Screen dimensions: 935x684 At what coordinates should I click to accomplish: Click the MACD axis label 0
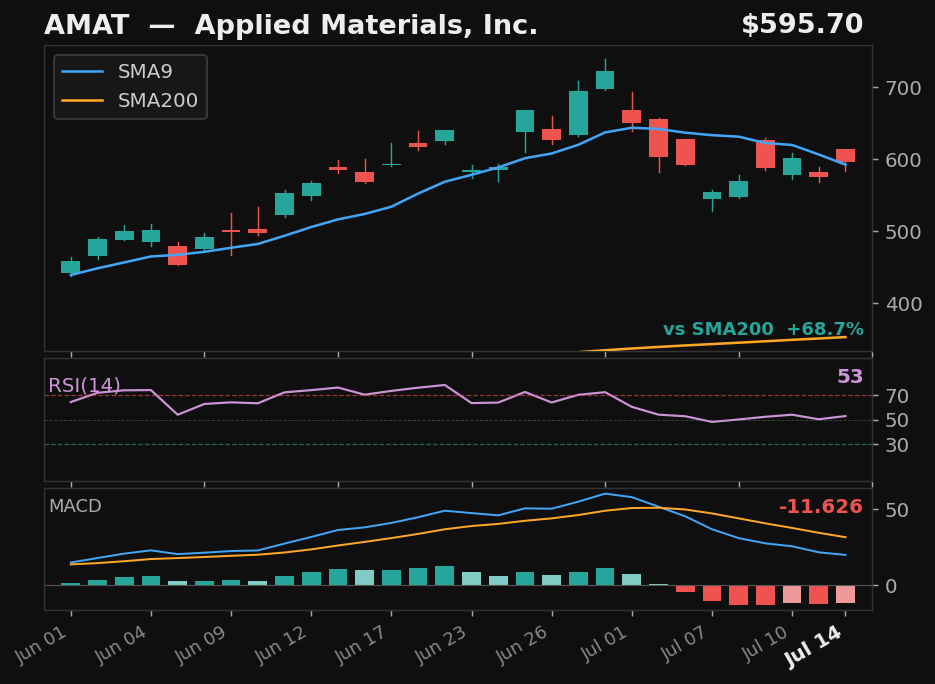point(891,586)
